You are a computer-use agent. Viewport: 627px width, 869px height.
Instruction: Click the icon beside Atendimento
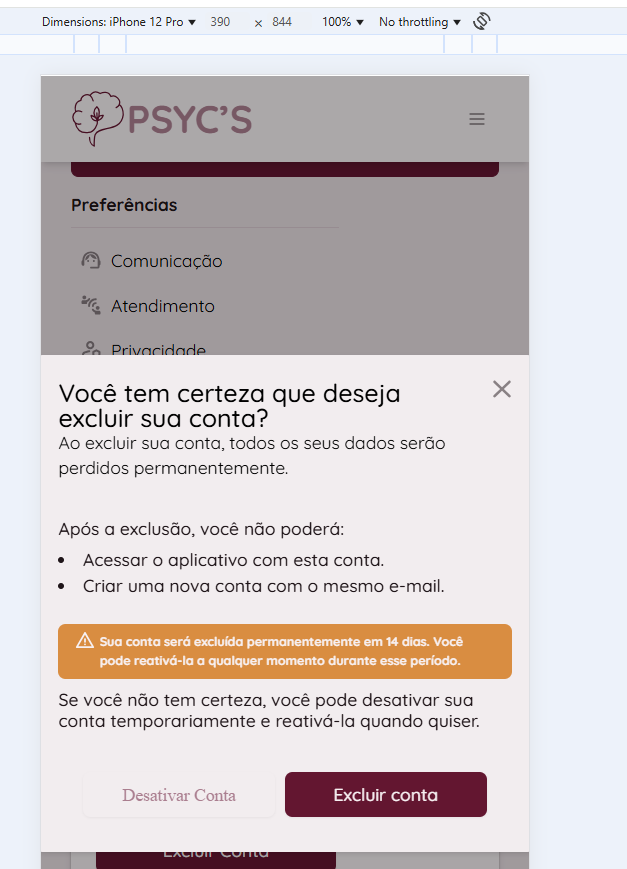pyautogui.click(x=91, y=305)
